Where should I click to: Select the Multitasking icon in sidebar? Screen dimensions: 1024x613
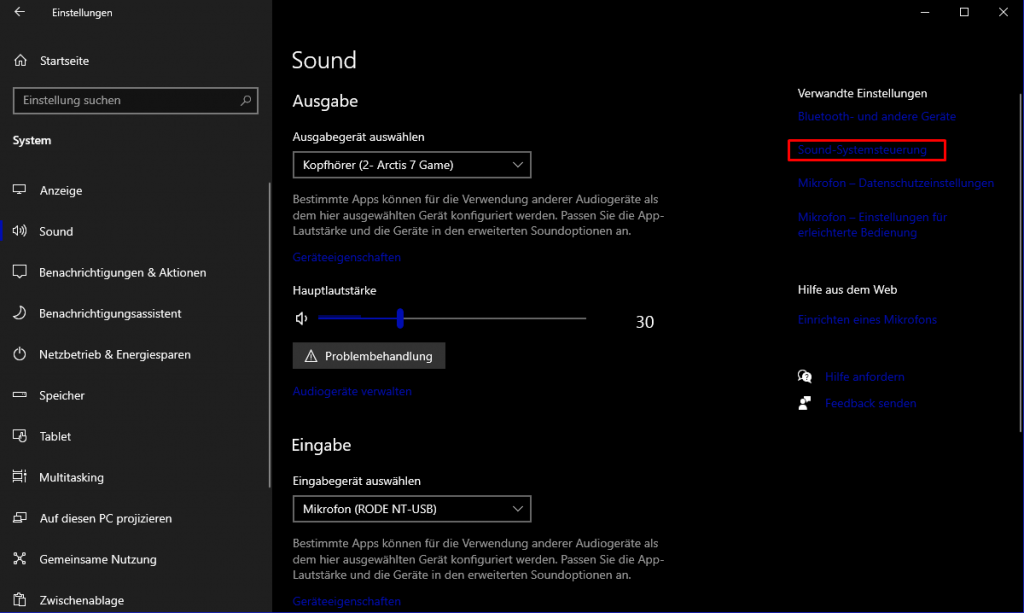tap(19, 477)
